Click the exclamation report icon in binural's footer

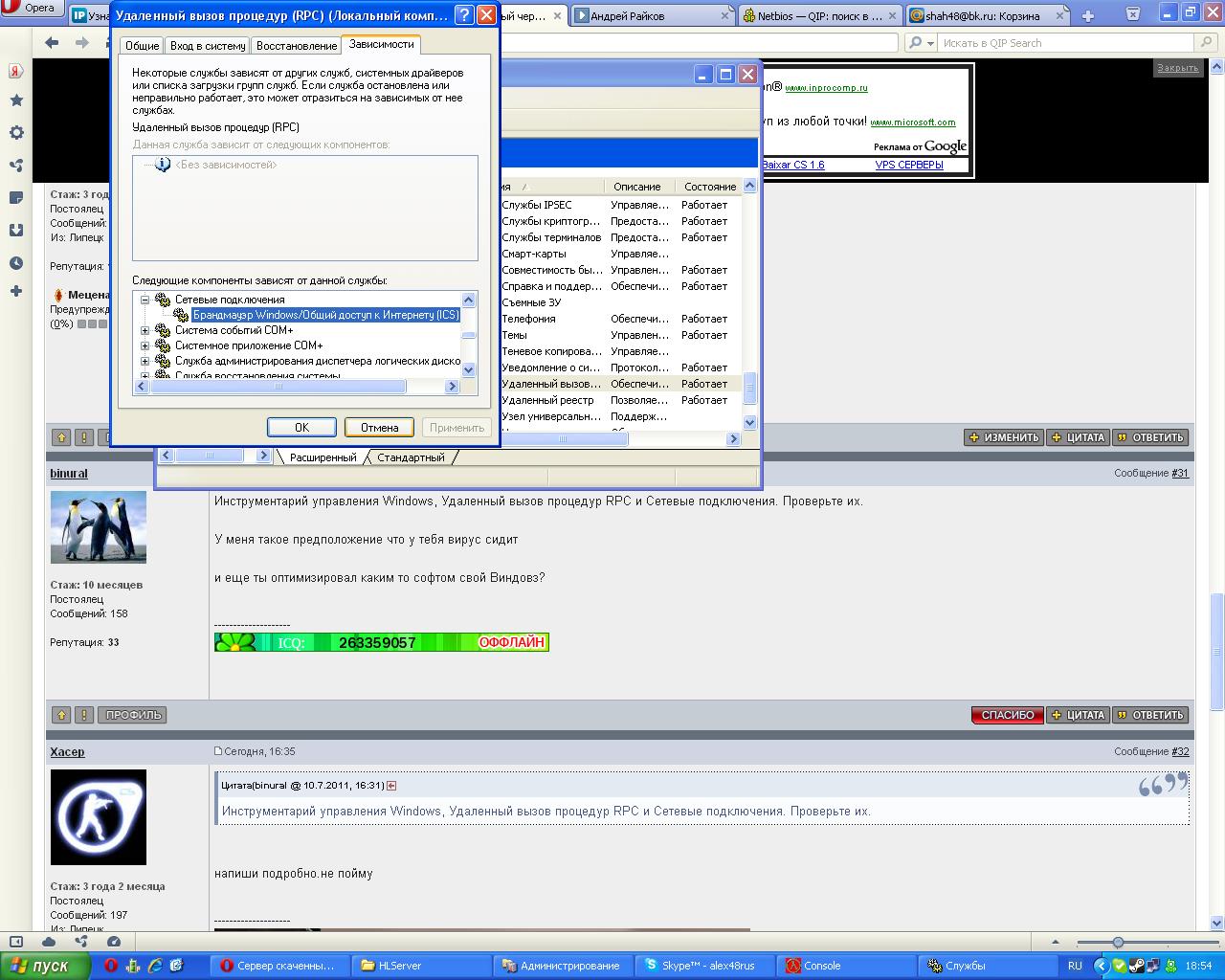84,715
